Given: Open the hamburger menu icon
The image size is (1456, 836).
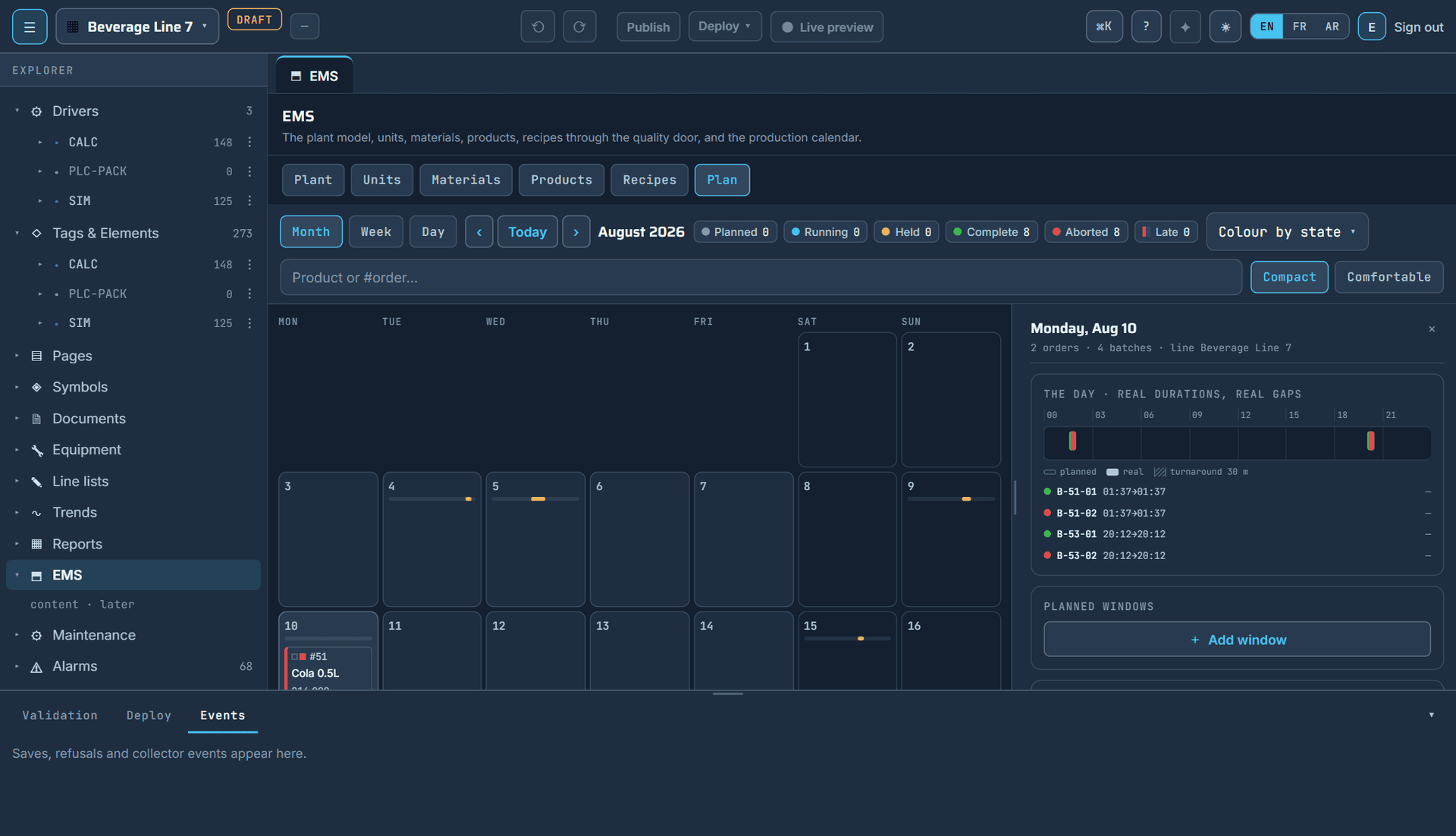Looking at the screenshot, I should point(30,27).
